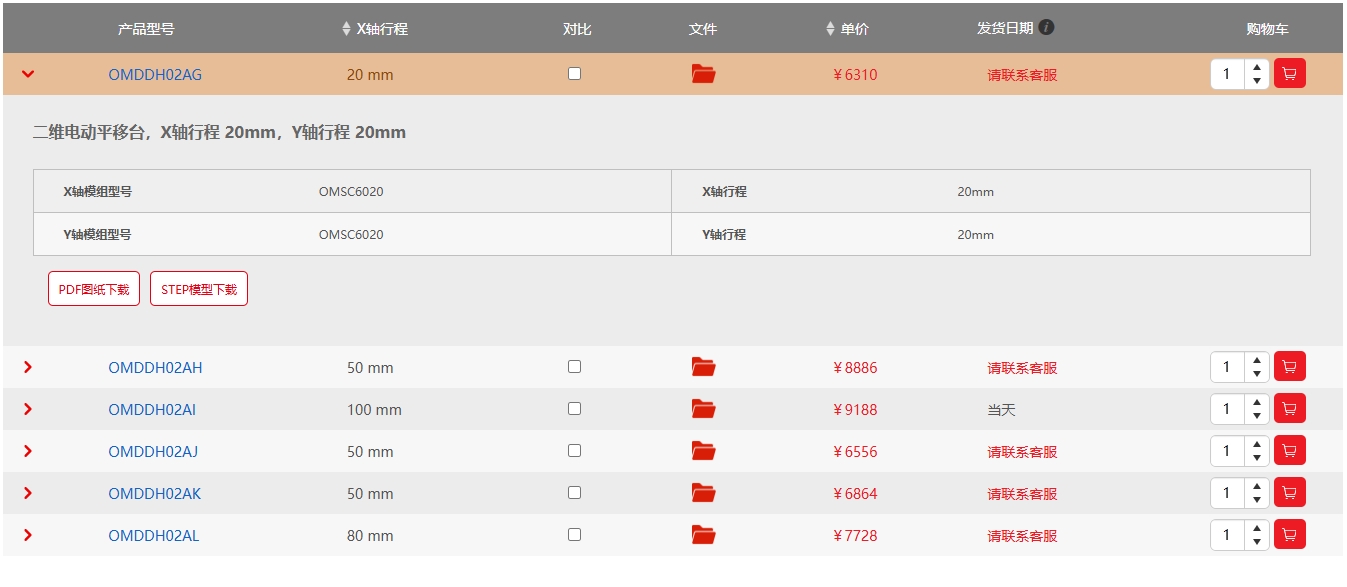Collapse the expanded OMDDH02AG row details

pos(28,74)
